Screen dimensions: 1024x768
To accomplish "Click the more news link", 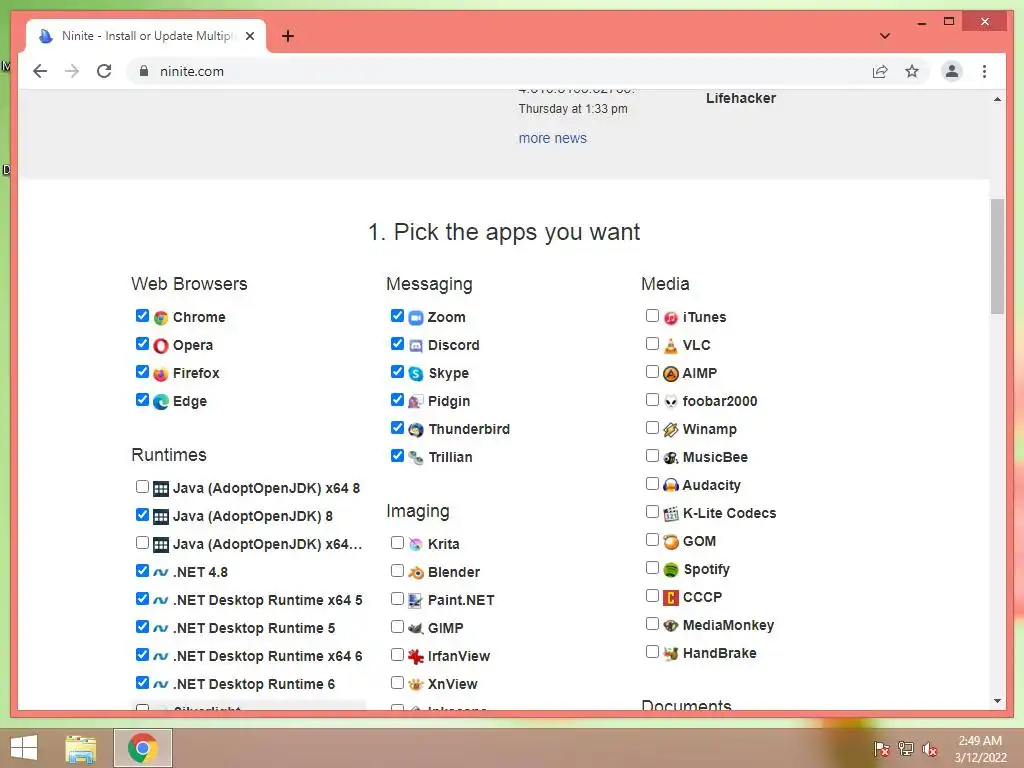I will [552, 138].
